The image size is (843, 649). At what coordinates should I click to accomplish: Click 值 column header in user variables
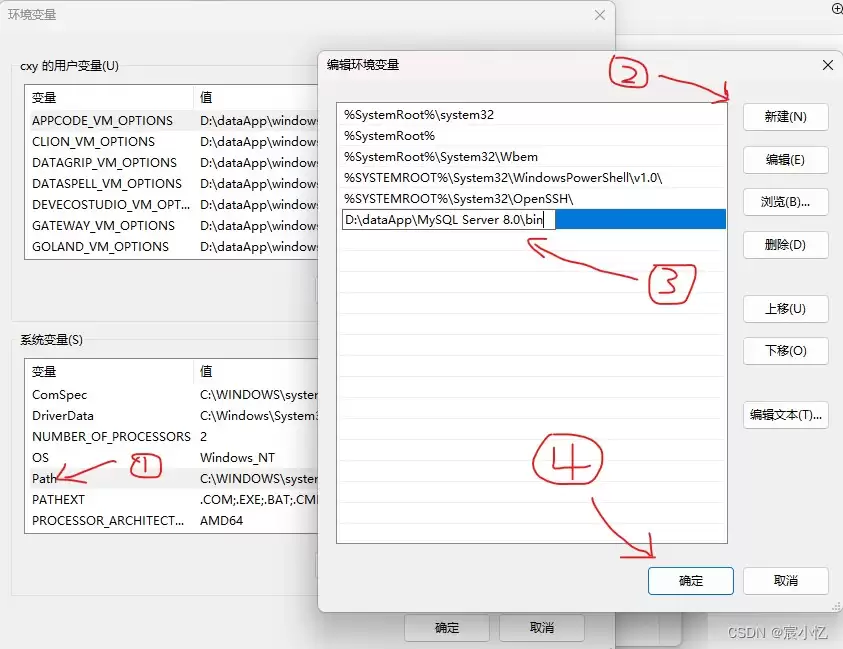(x=256, y=98)
